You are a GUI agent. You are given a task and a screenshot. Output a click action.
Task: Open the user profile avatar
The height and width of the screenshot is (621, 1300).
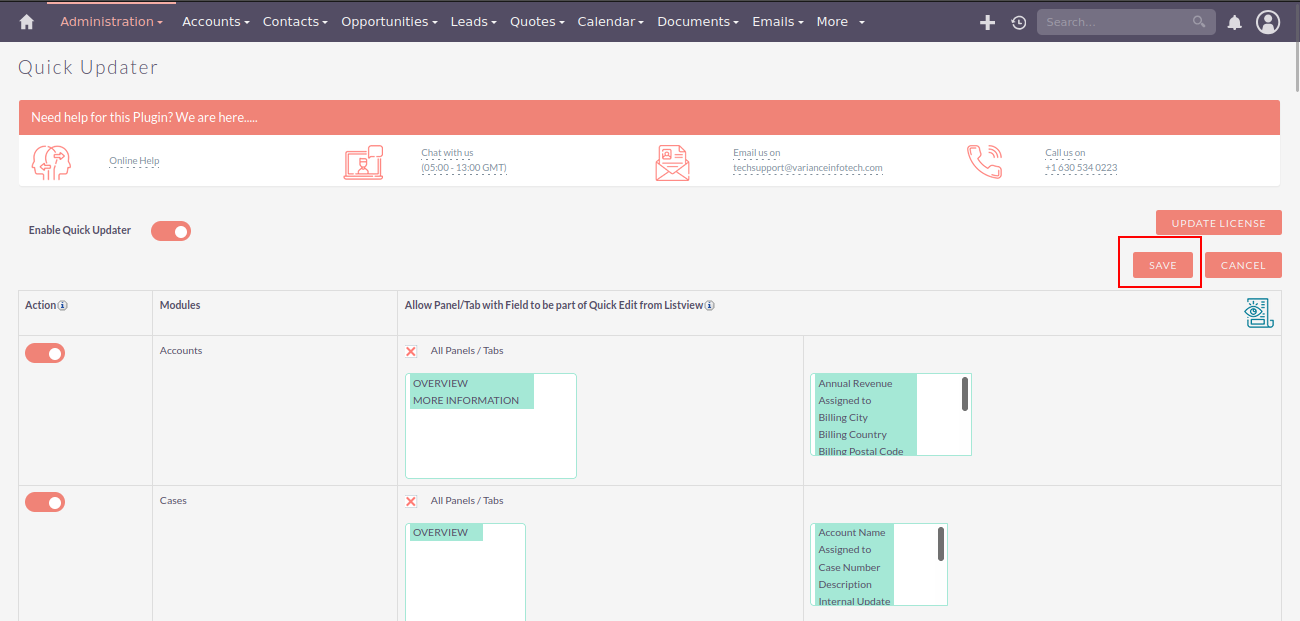(1268, 22)
